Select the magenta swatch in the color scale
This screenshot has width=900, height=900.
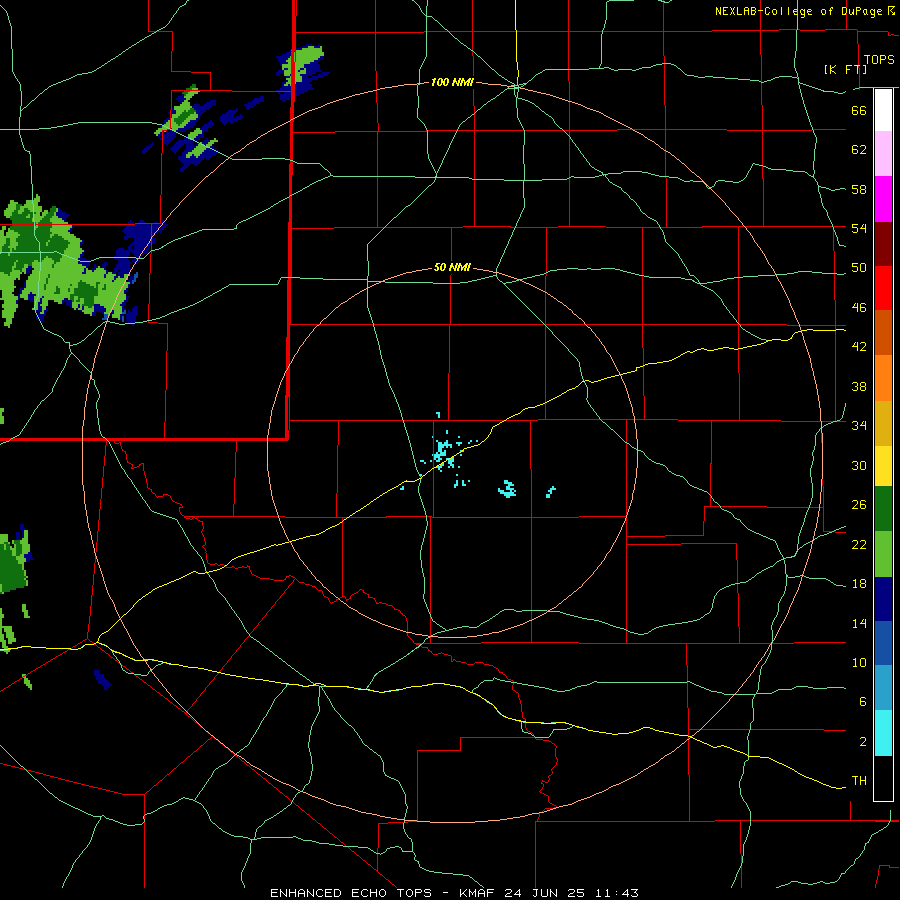coord(883,199)
